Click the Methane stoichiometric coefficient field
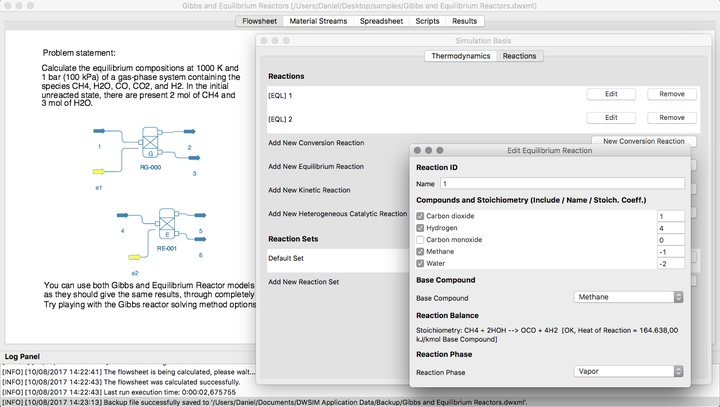Image resolution: width=720 pixels, height=407 pixels. [671, 252]
